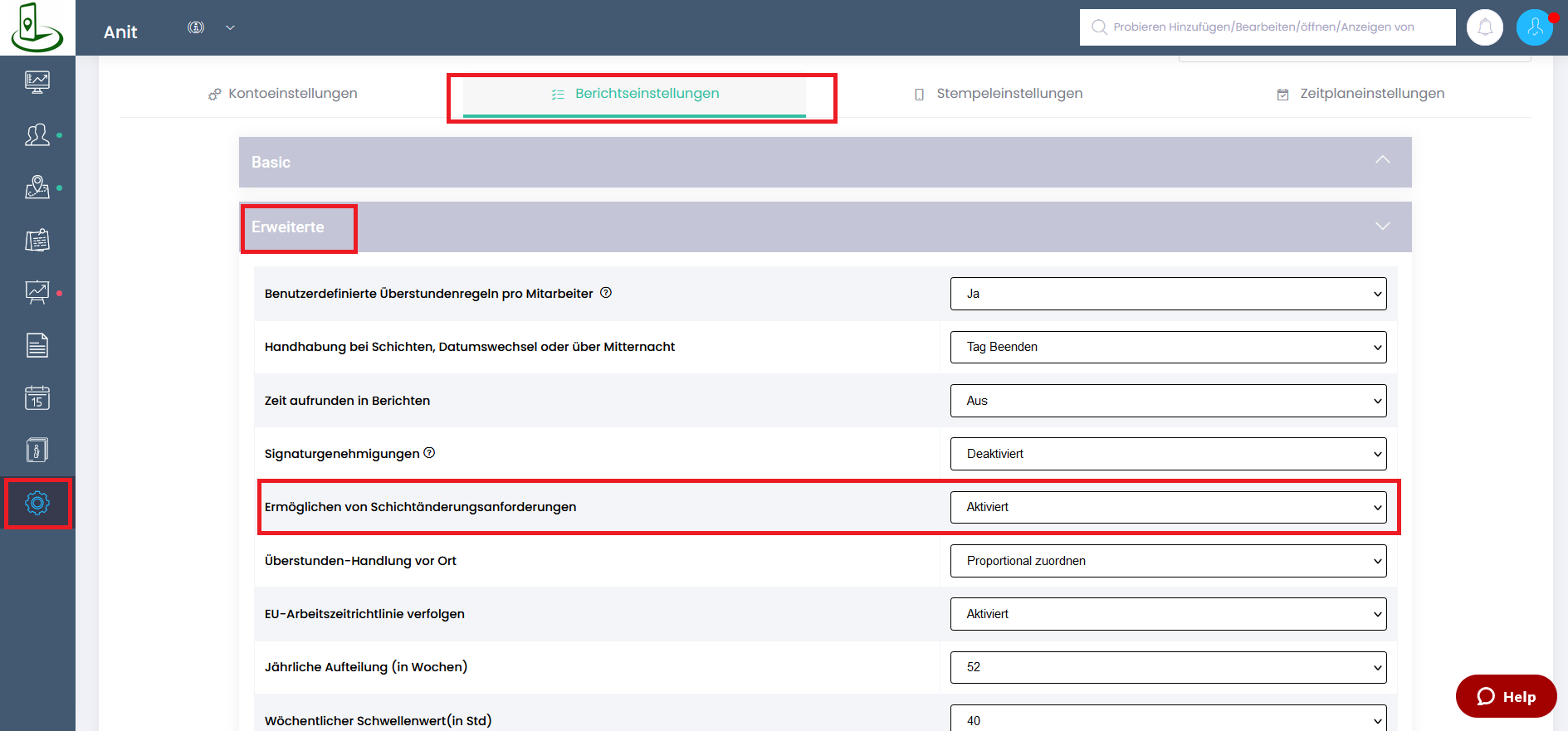
Task: Click the Anit company name
Action: 120,32
